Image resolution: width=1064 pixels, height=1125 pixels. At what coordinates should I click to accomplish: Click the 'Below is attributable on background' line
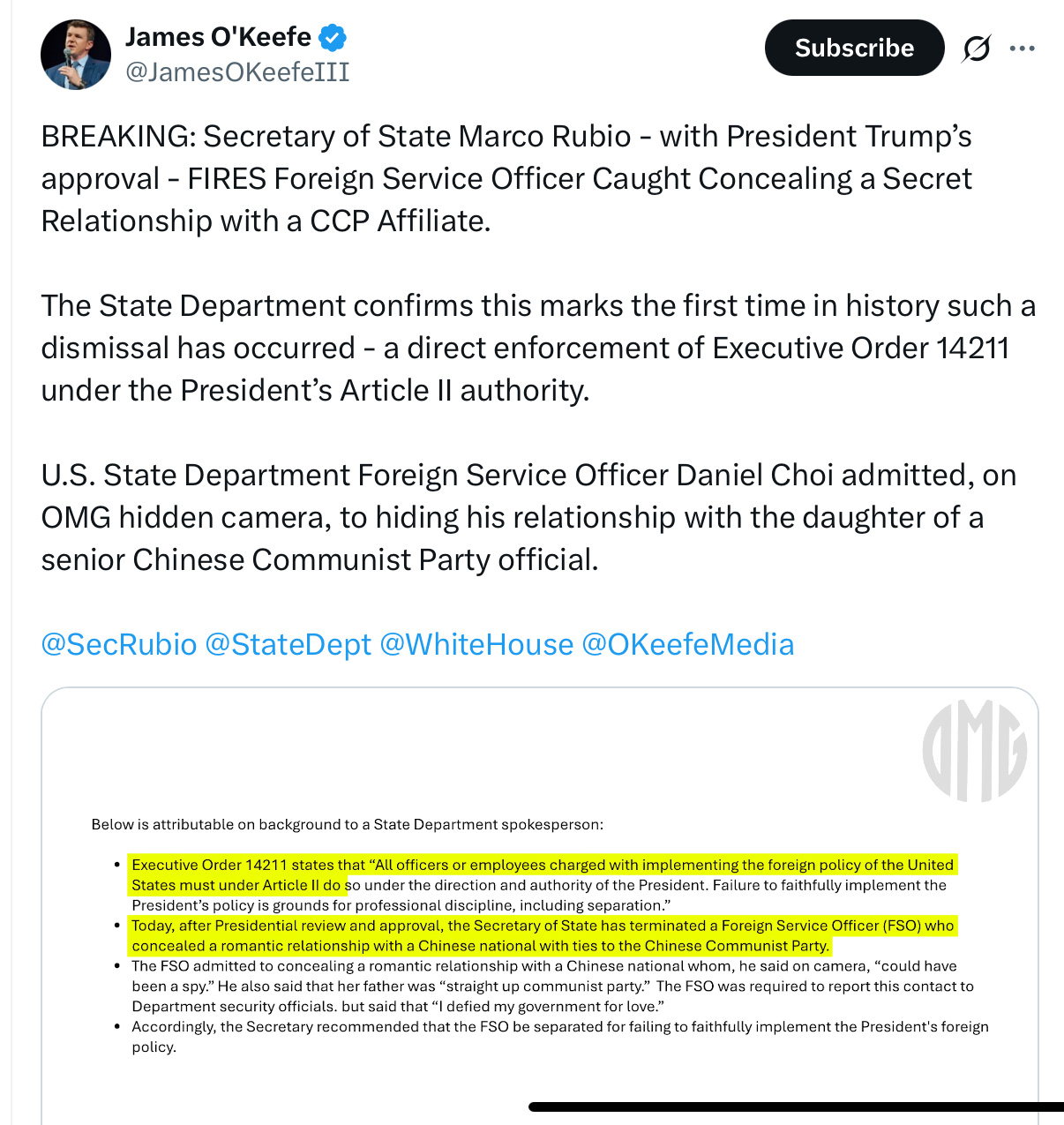coord(347,824)
